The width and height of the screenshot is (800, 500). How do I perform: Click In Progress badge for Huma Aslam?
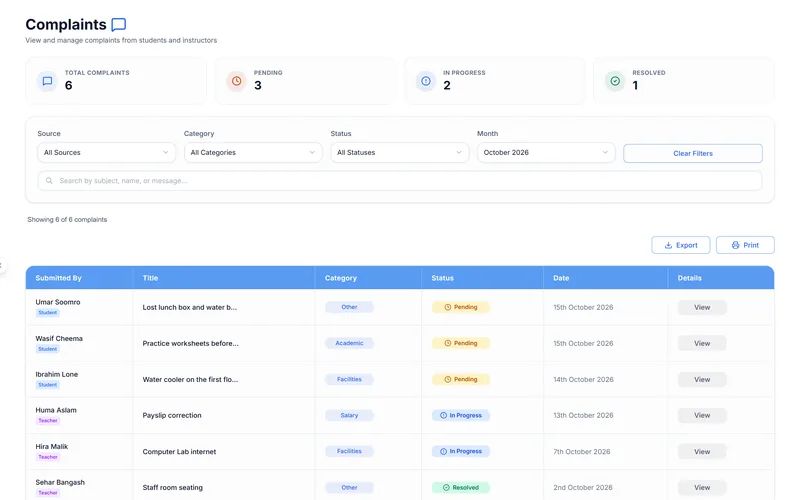coord(461,415)
